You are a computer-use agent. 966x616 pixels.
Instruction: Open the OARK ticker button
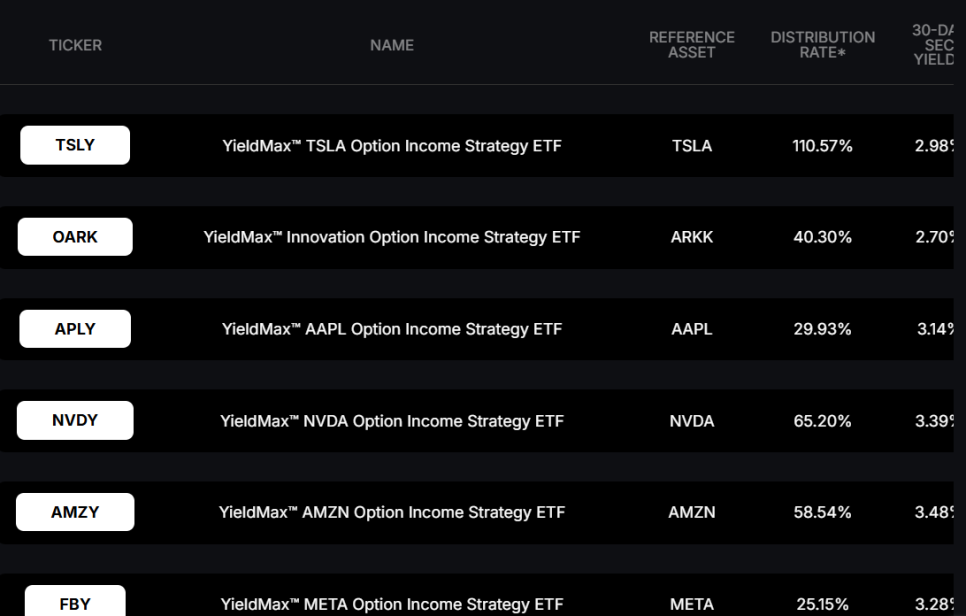coord(75,237)
